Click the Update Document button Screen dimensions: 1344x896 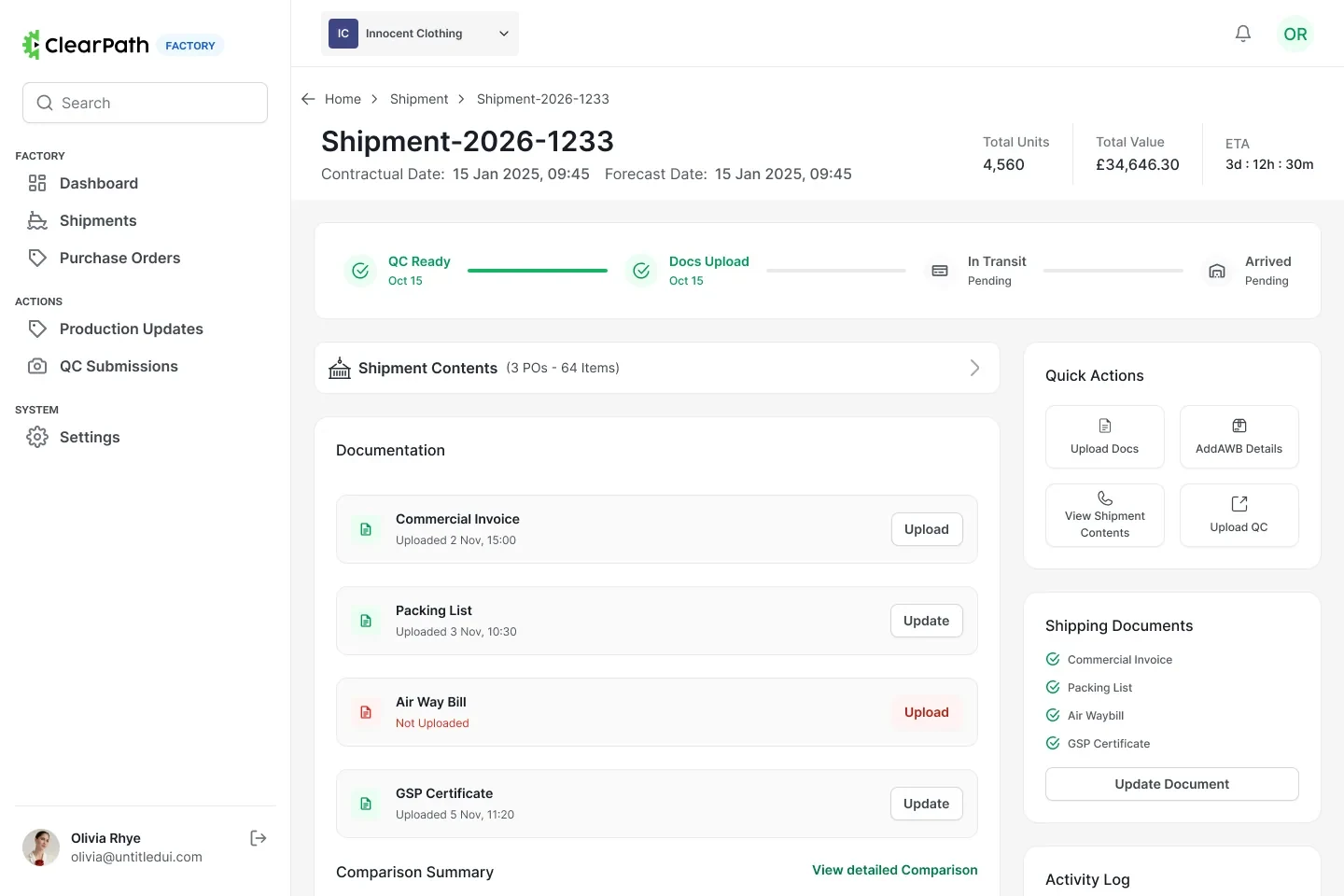coord(1172,784)
